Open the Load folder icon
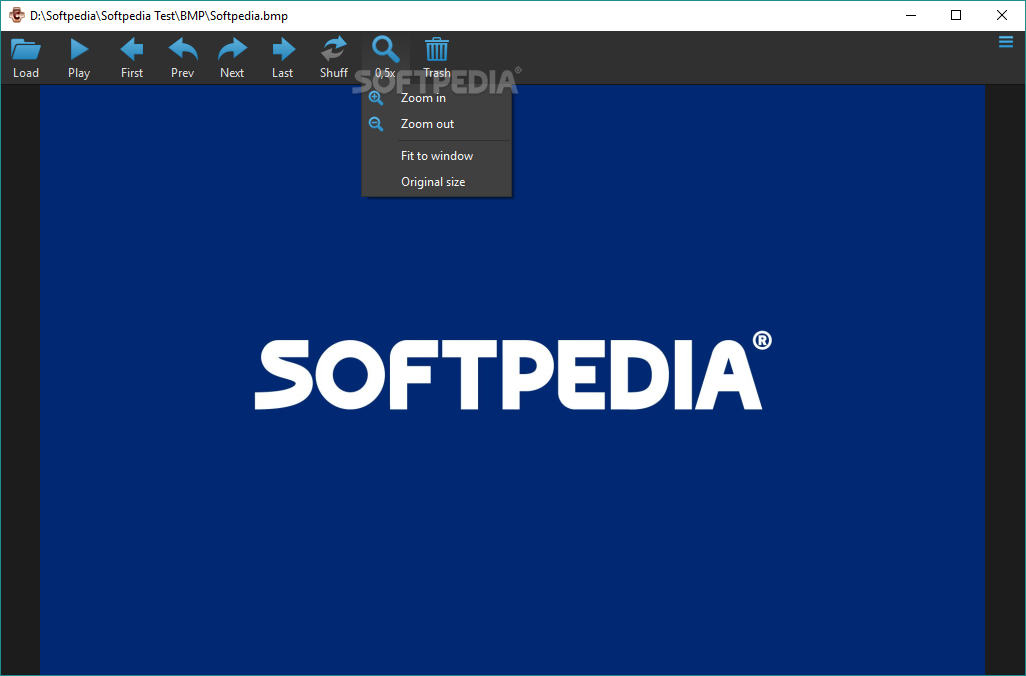 click(26, 58)
